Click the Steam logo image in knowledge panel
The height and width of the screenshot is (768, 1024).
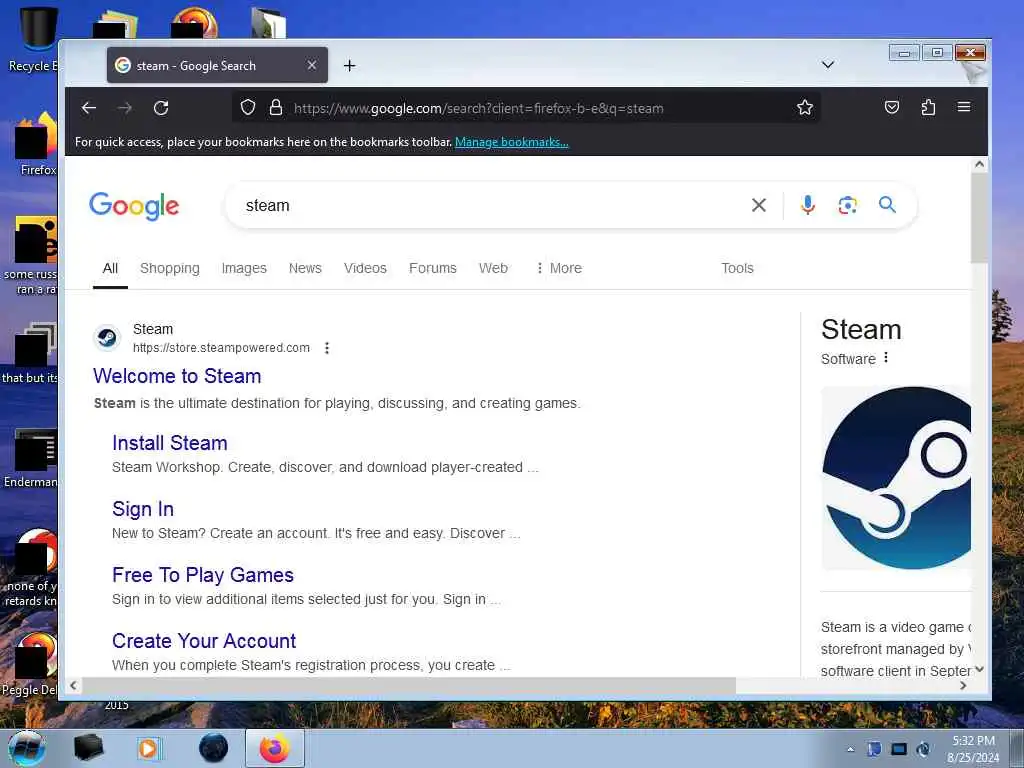coord(896,478)
